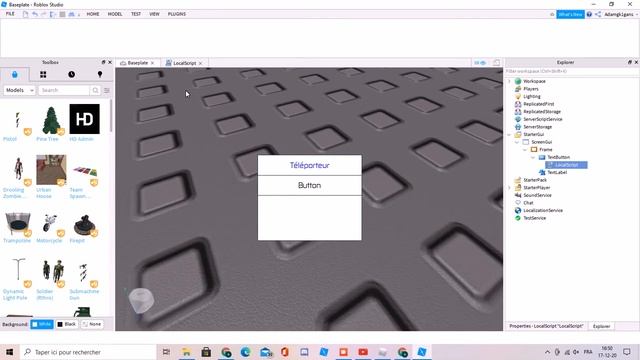Screen dimensions: 640x360
Task: Click the LocalizationService globe icon
Action: tap(518, 210)
